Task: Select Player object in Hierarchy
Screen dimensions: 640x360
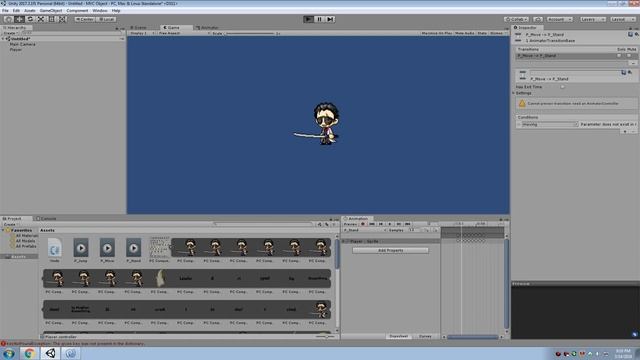Action: tap(16, 49)
